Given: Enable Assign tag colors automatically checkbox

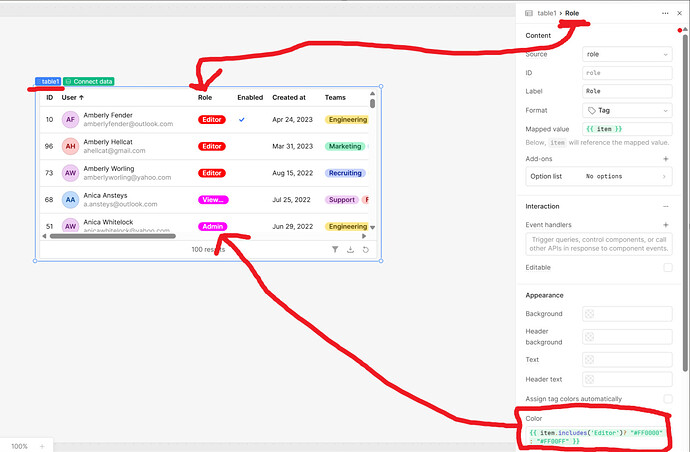Looking at the screenshot, I should tap(666, 398).
